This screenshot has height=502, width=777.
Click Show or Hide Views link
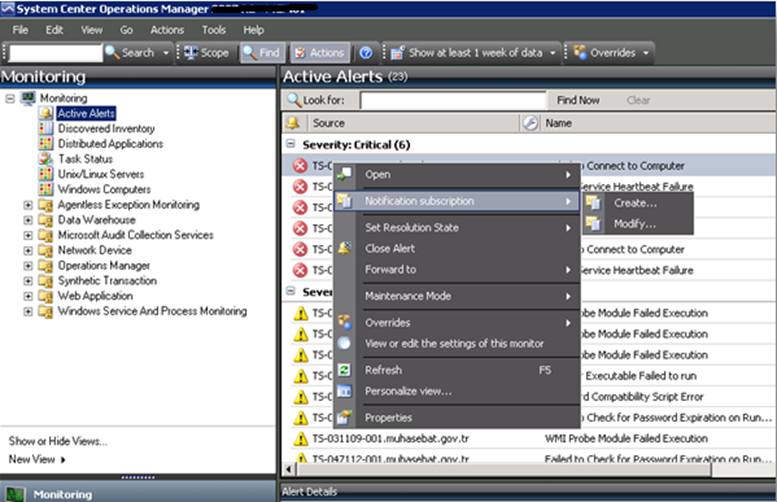tap(58, 441)
